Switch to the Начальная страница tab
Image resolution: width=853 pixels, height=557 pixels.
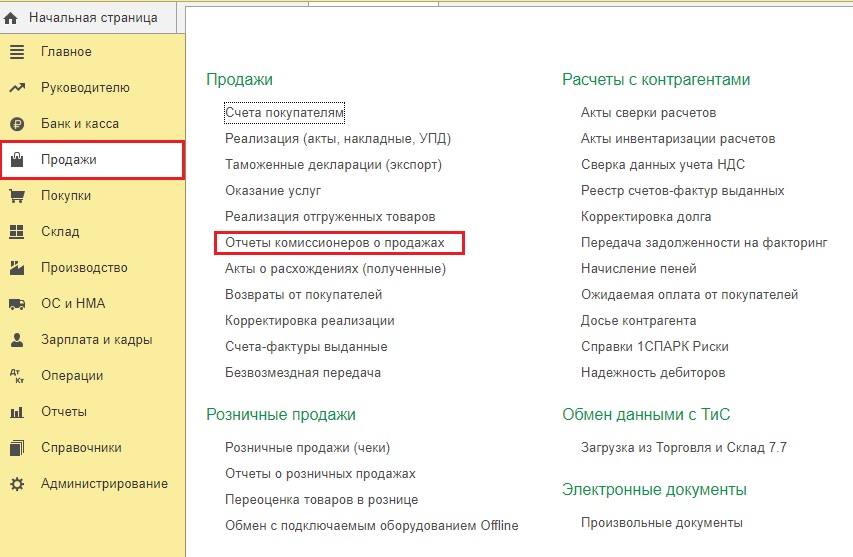[x=88, y=18]
